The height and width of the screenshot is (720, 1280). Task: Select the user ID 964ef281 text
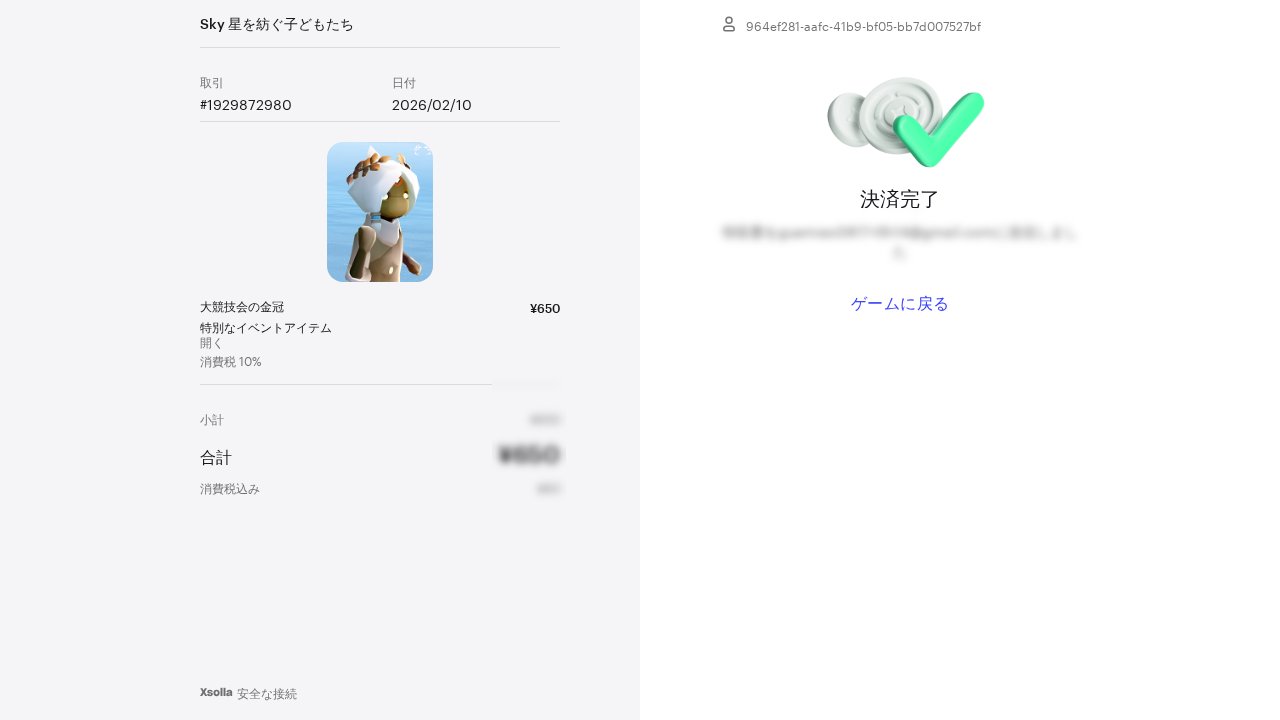[863, 27]
